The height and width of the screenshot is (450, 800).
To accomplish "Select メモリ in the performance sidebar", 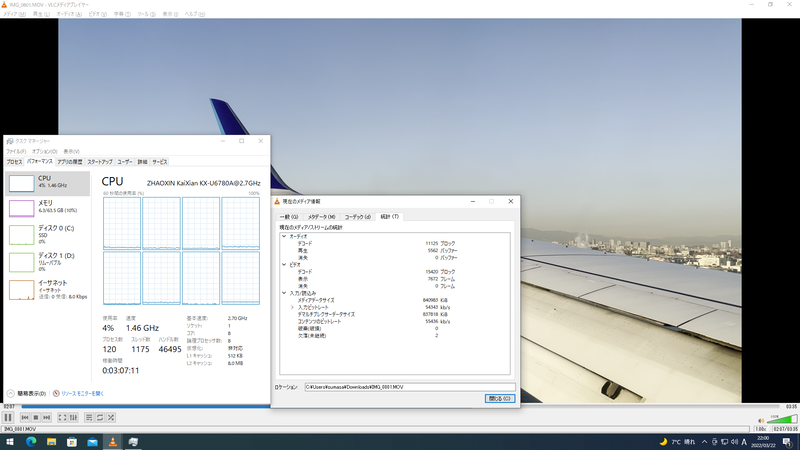I will tap(47, 208).
